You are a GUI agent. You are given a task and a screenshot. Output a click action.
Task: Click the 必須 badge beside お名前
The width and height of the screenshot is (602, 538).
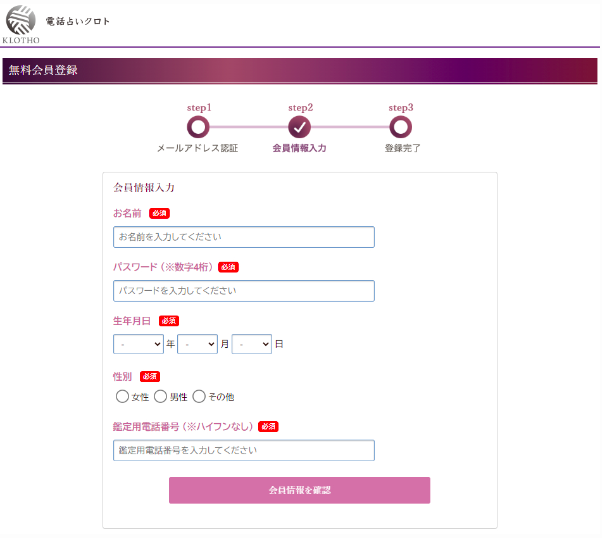point(160,213)
